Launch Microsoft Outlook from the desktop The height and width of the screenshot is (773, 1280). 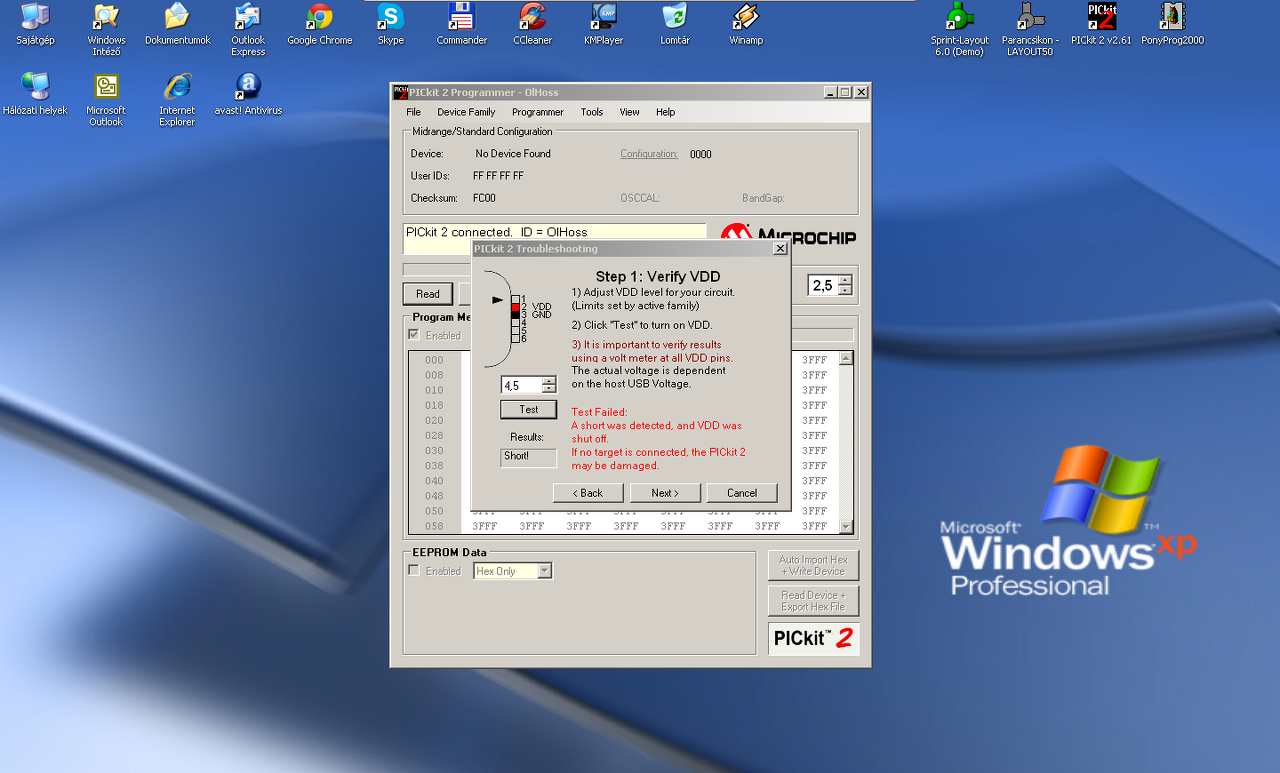[106, 99]
